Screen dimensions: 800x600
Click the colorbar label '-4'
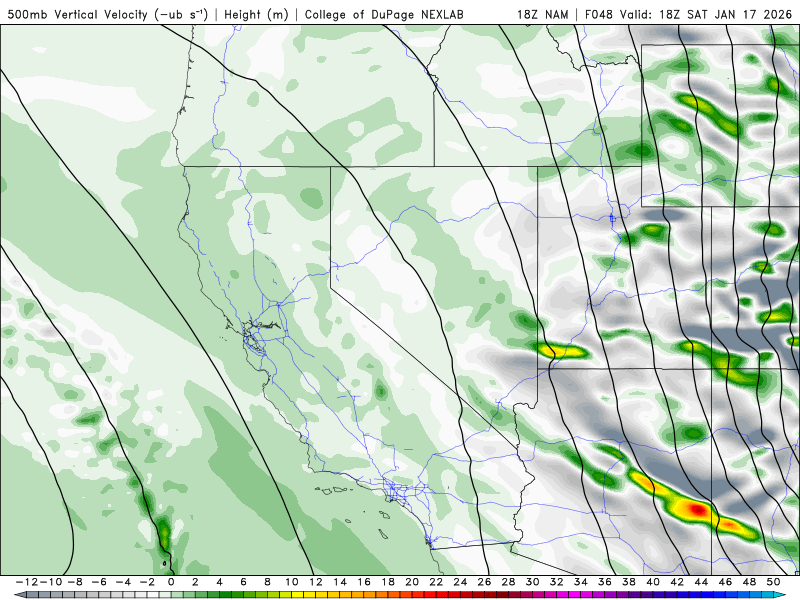click(123, 582)
